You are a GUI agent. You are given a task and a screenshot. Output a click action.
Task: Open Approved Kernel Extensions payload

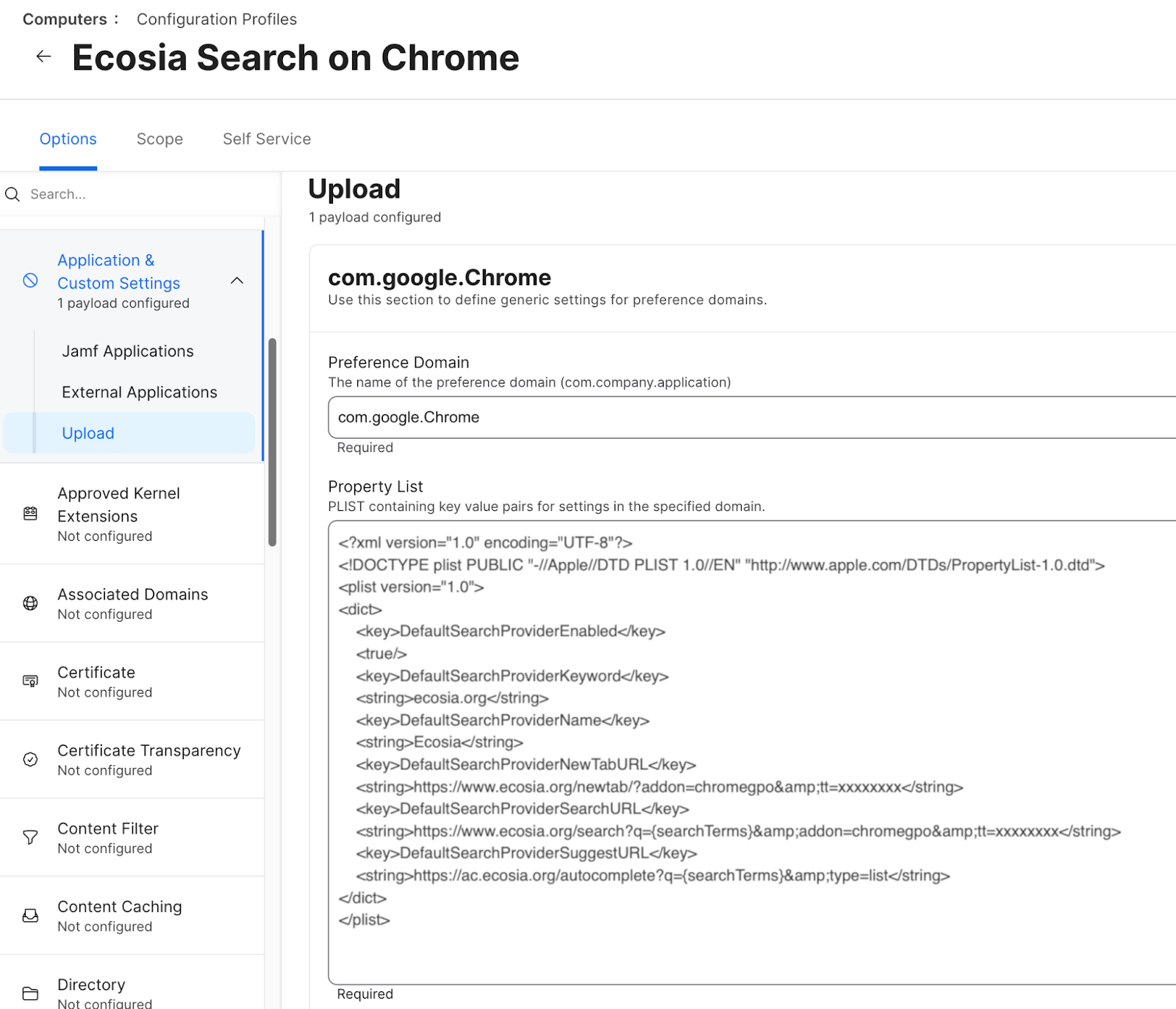click(132, 514)
